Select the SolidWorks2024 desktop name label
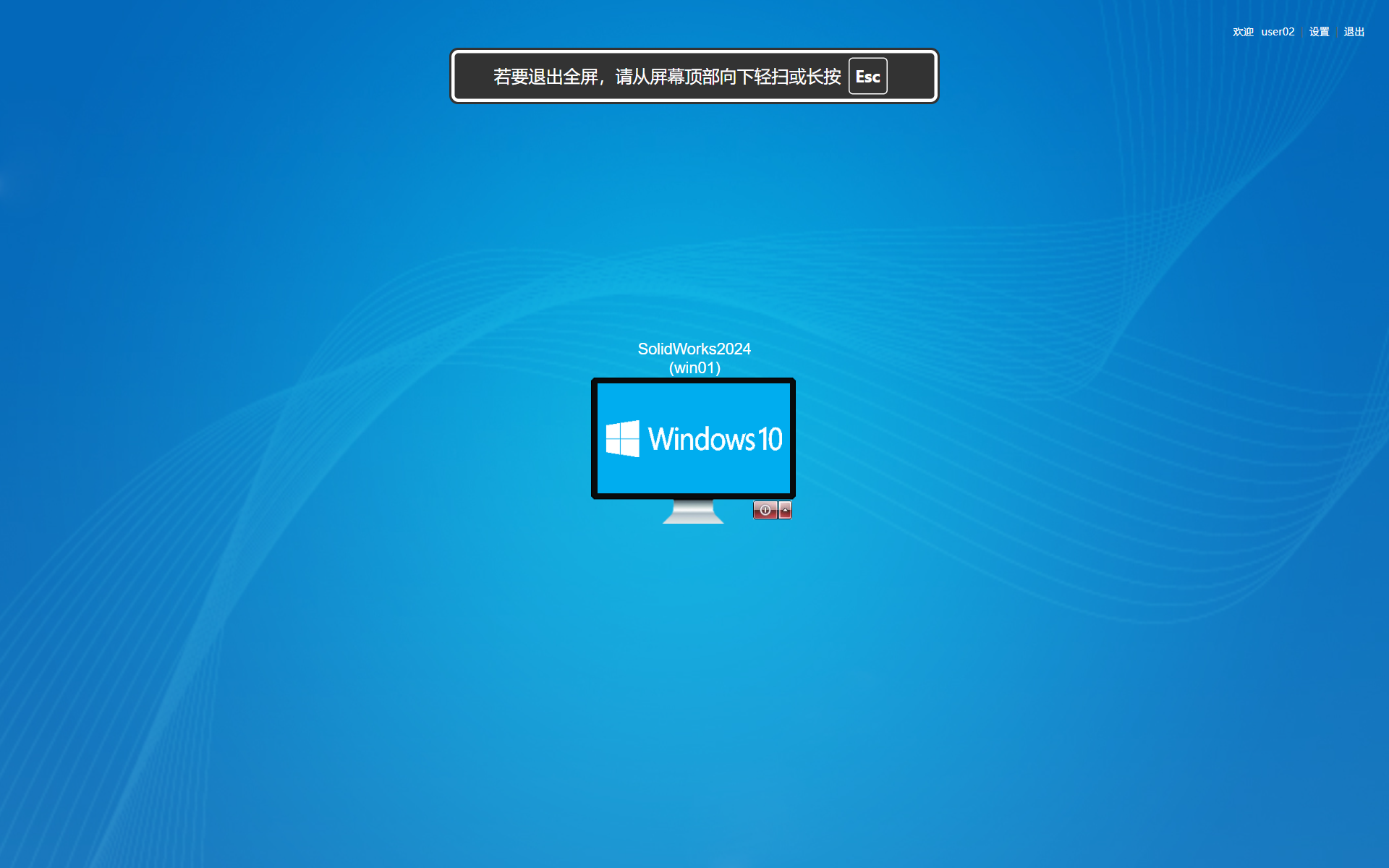This screenshot has width=1389, height=868. coord(694,349)
